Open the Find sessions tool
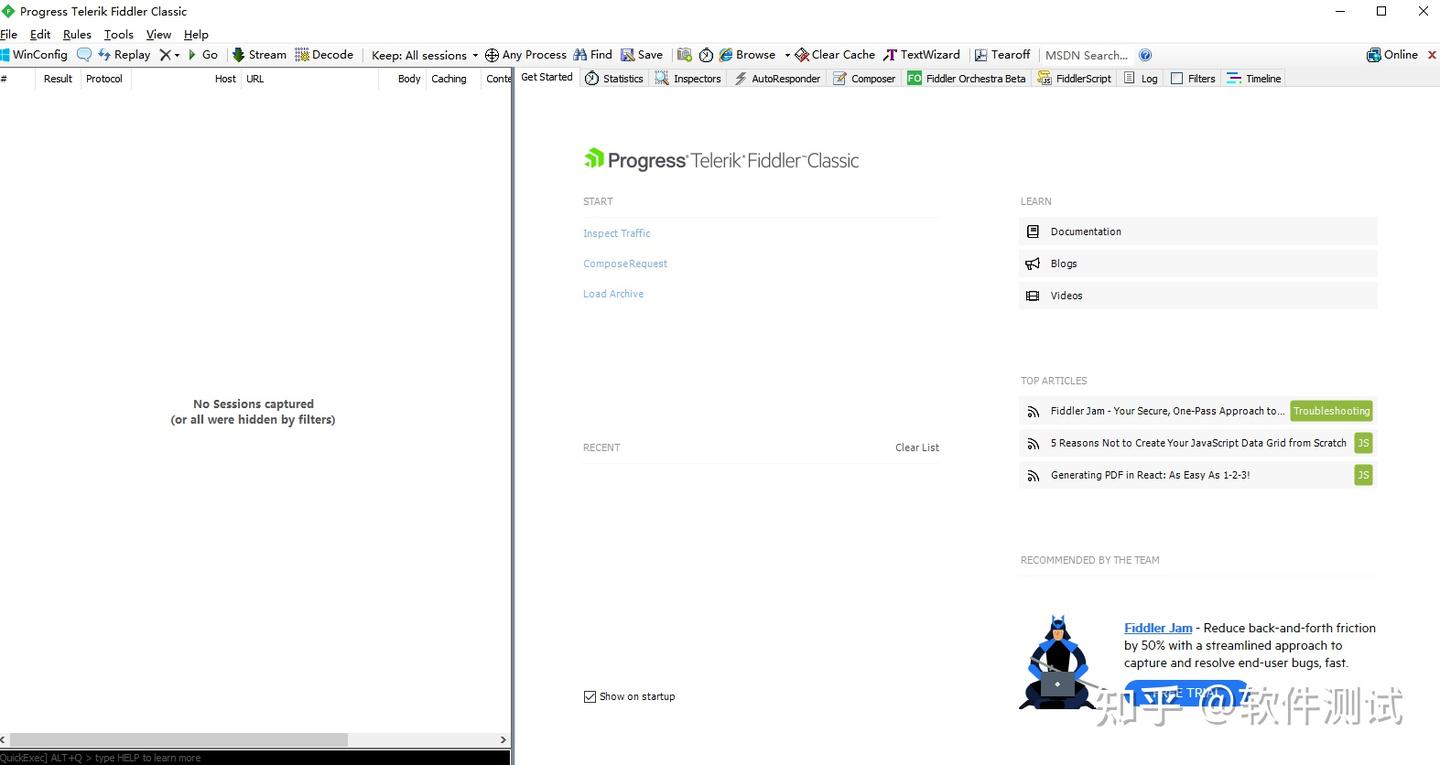 click(593, 55)
